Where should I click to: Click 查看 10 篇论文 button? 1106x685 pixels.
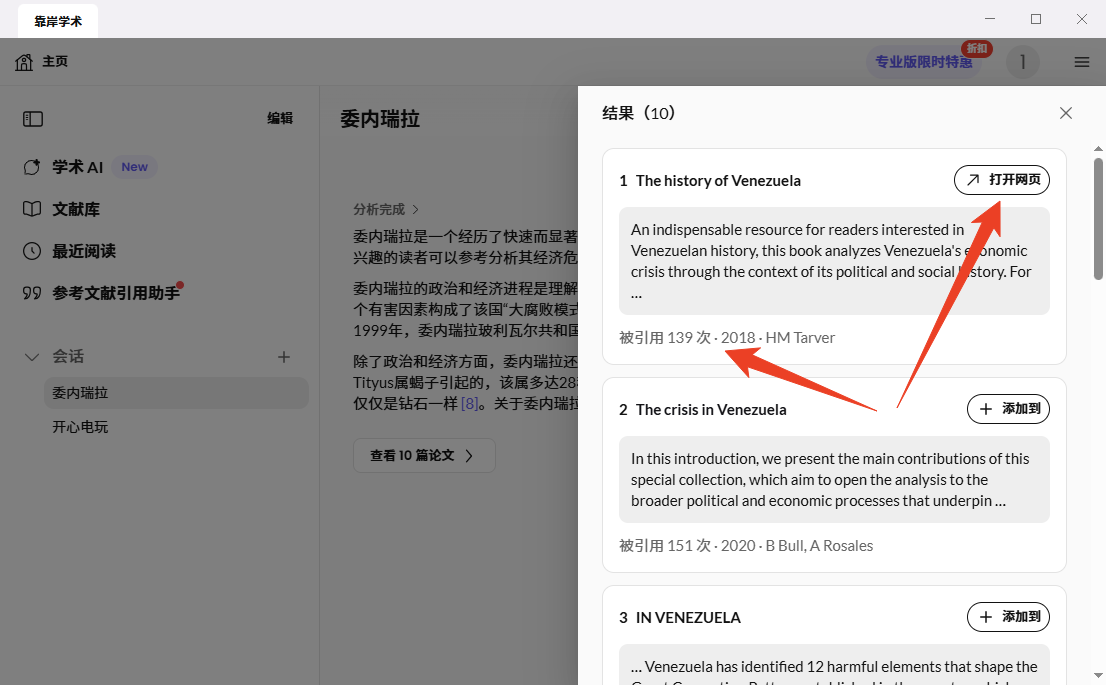pos(423,455)
